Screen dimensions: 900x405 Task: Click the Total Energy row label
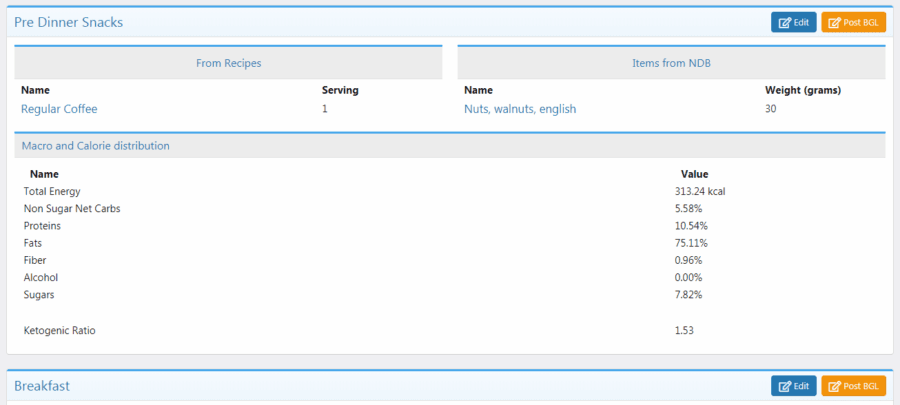[x=52, y=191]
